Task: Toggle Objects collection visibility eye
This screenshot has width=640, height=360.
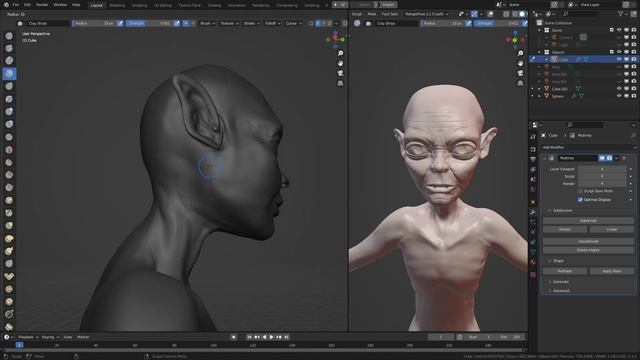Action: click(x=619, y=52)
